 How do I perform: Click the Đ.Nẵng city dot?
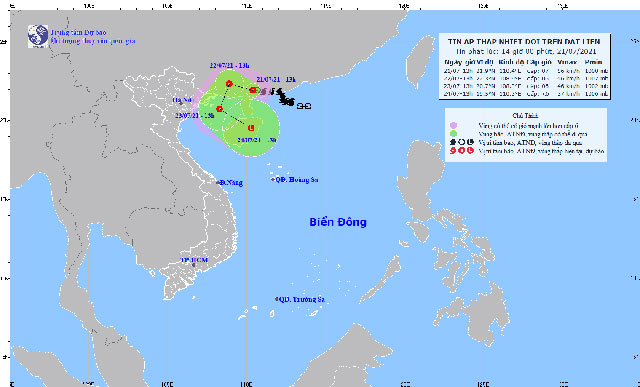(x=218, y=182)
